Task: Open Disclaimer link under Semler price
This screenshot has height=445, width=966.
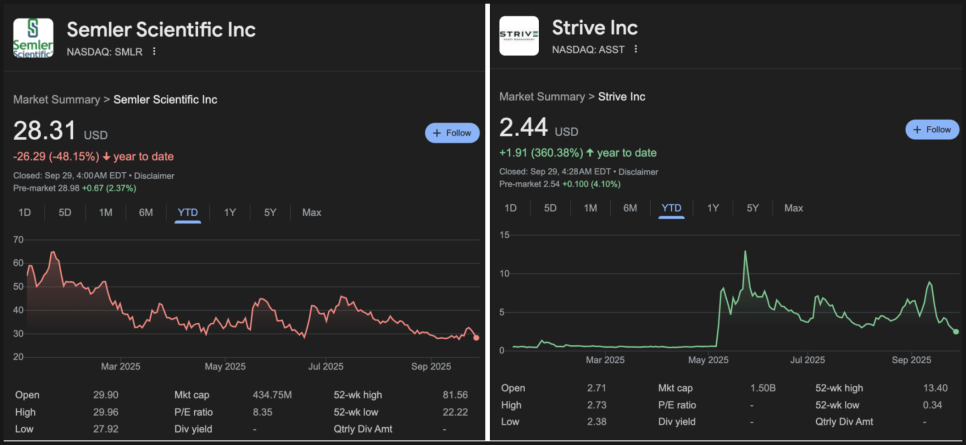Action: pos(156,176)
